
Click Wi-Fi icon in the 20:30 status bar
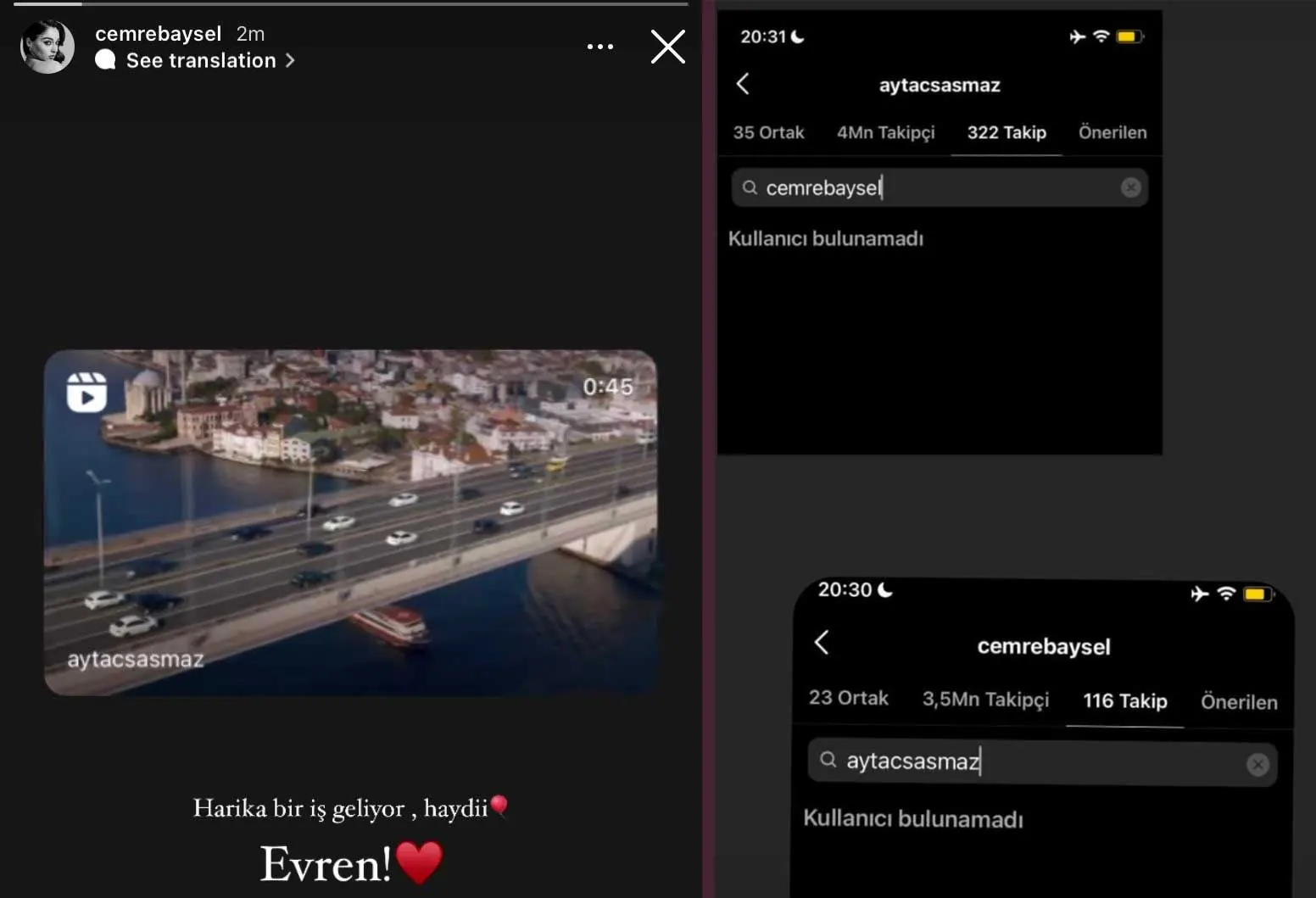tap(1226, 594)
